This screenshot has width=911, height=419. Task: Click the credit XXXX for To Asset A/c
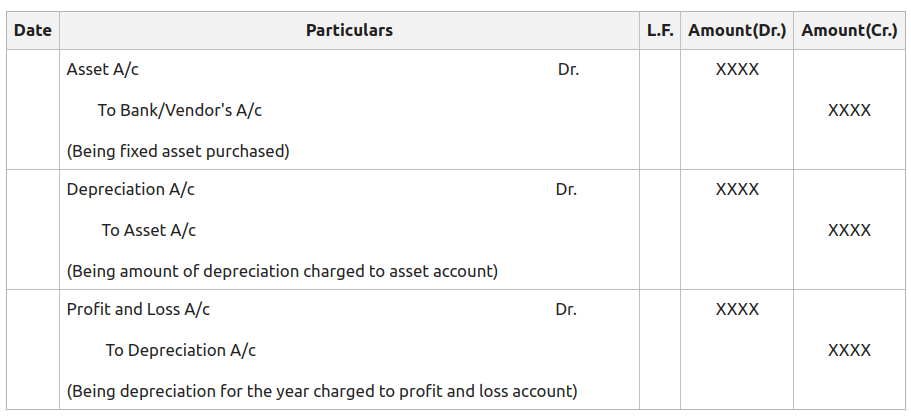[849, 230]
